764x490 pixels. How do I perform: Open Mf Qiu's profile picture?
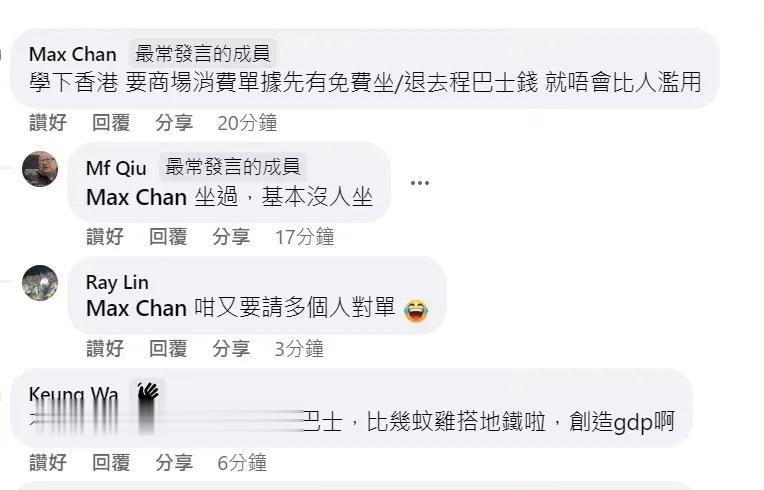coord(40,169)
